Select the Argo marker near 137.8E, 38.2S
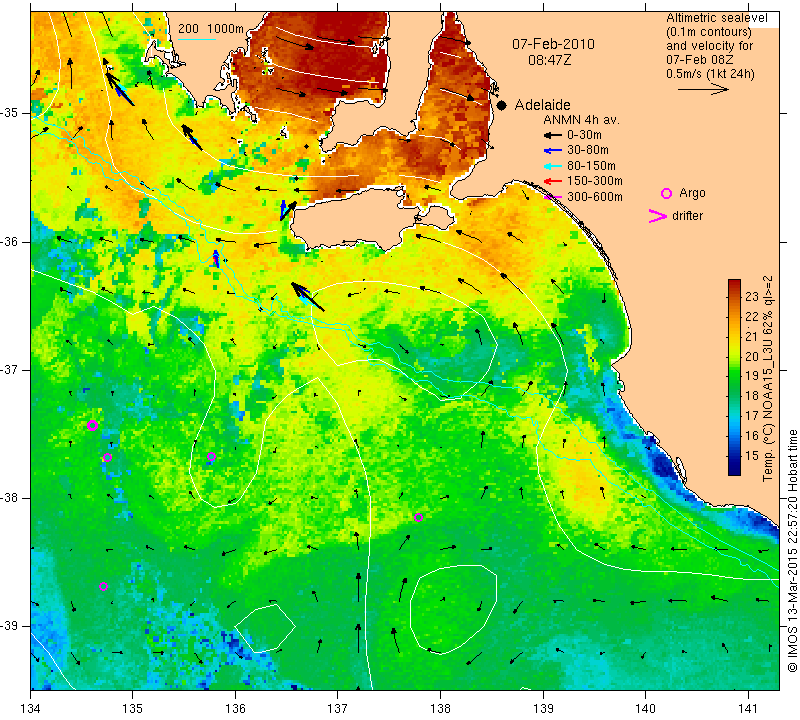 (x=418, y=517)
